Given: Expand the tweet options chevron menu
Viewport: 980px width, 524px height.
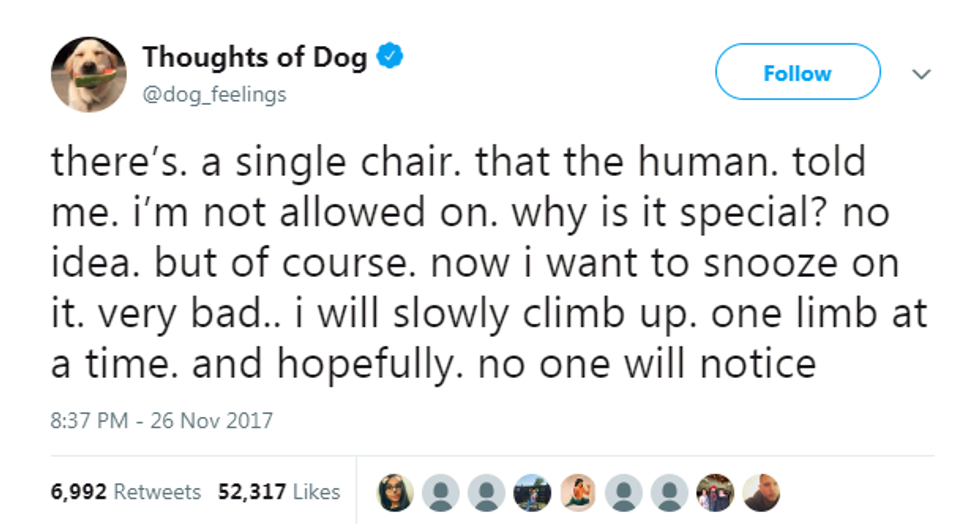Looking at the screenshot, I should (x=923, y=75).
